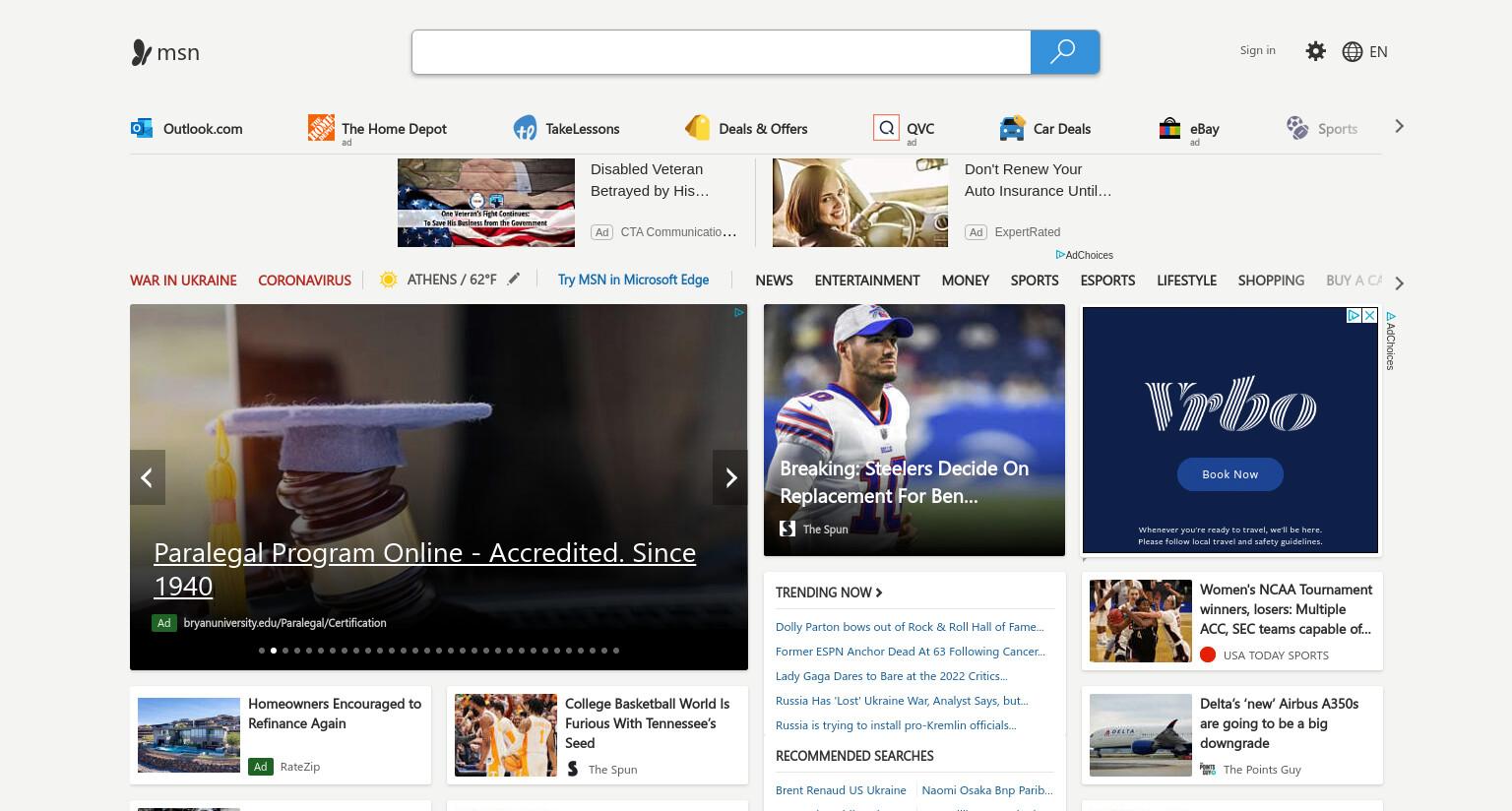Click the TakeLessons icon
Screen dimensions: 1512x811
click(525, 128)
